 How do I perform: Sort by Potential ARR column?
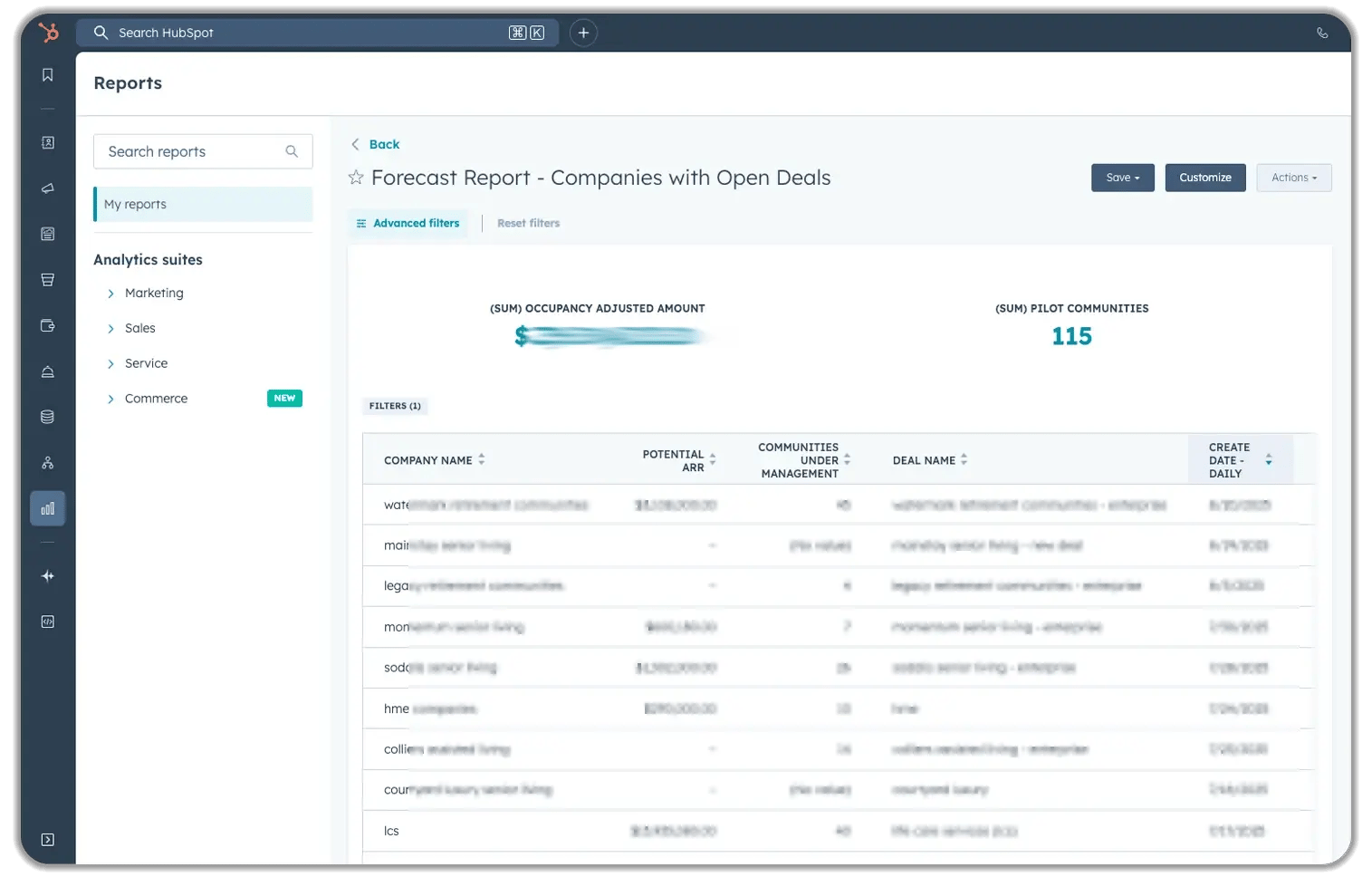[712, 459]
